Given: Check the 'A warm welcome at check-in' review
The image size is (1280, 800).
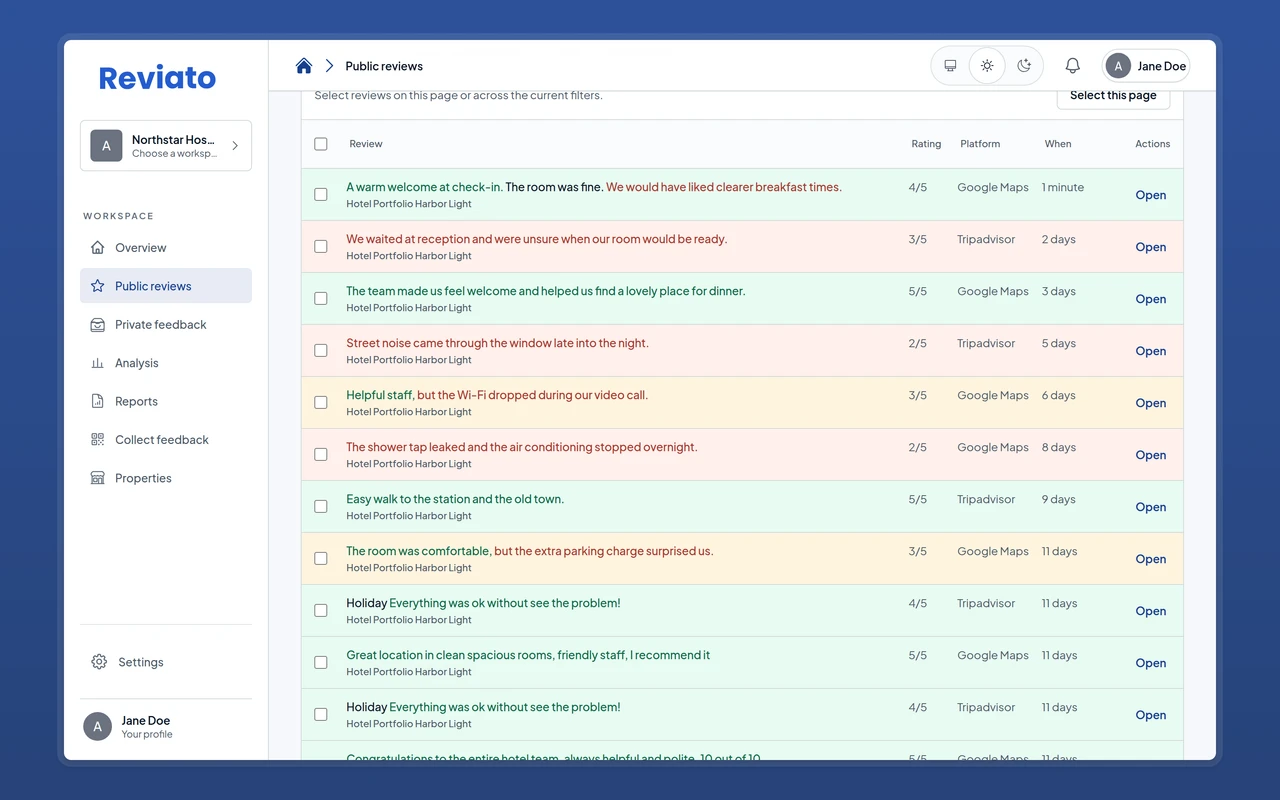Looking at the screenshot, I should (321, 195).
